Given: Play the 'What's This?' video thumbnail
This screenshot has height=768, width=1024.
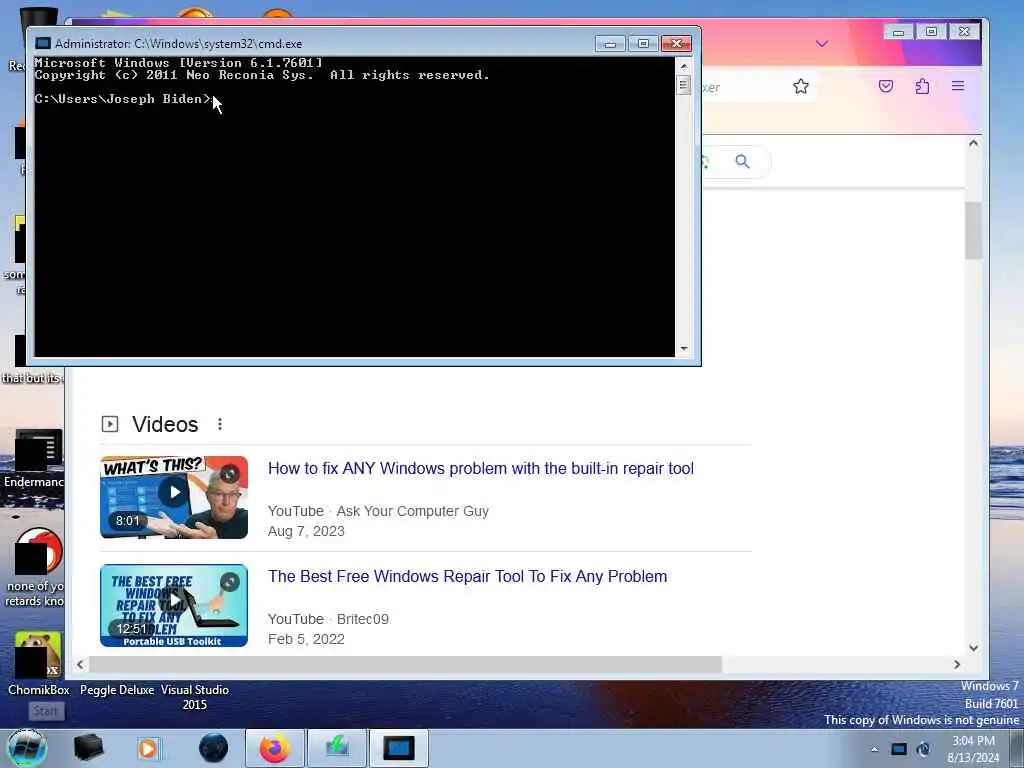Looking at the screenshot, I should point(174,497).
